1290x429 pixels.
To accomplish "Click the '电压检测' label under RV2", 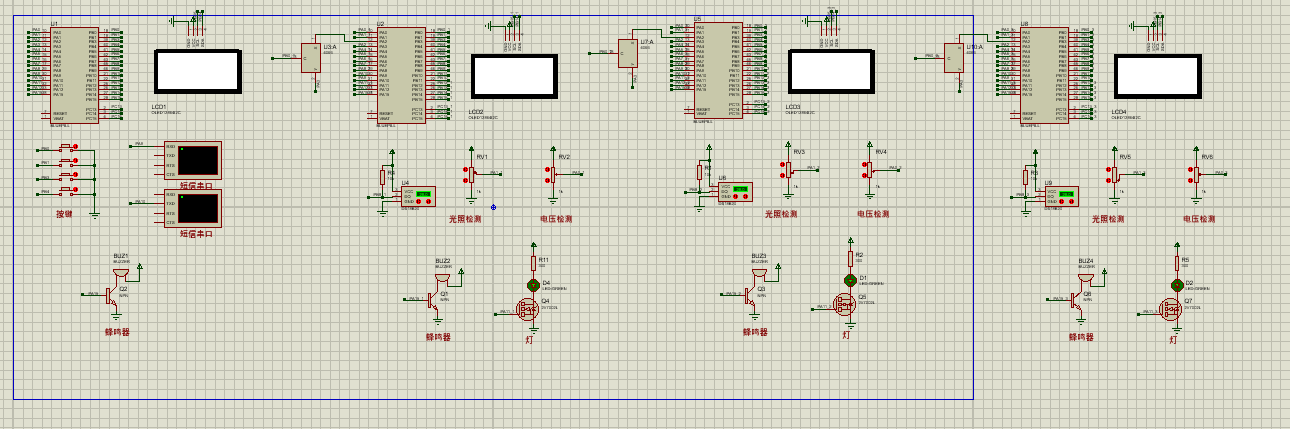I will coord(556,218).
